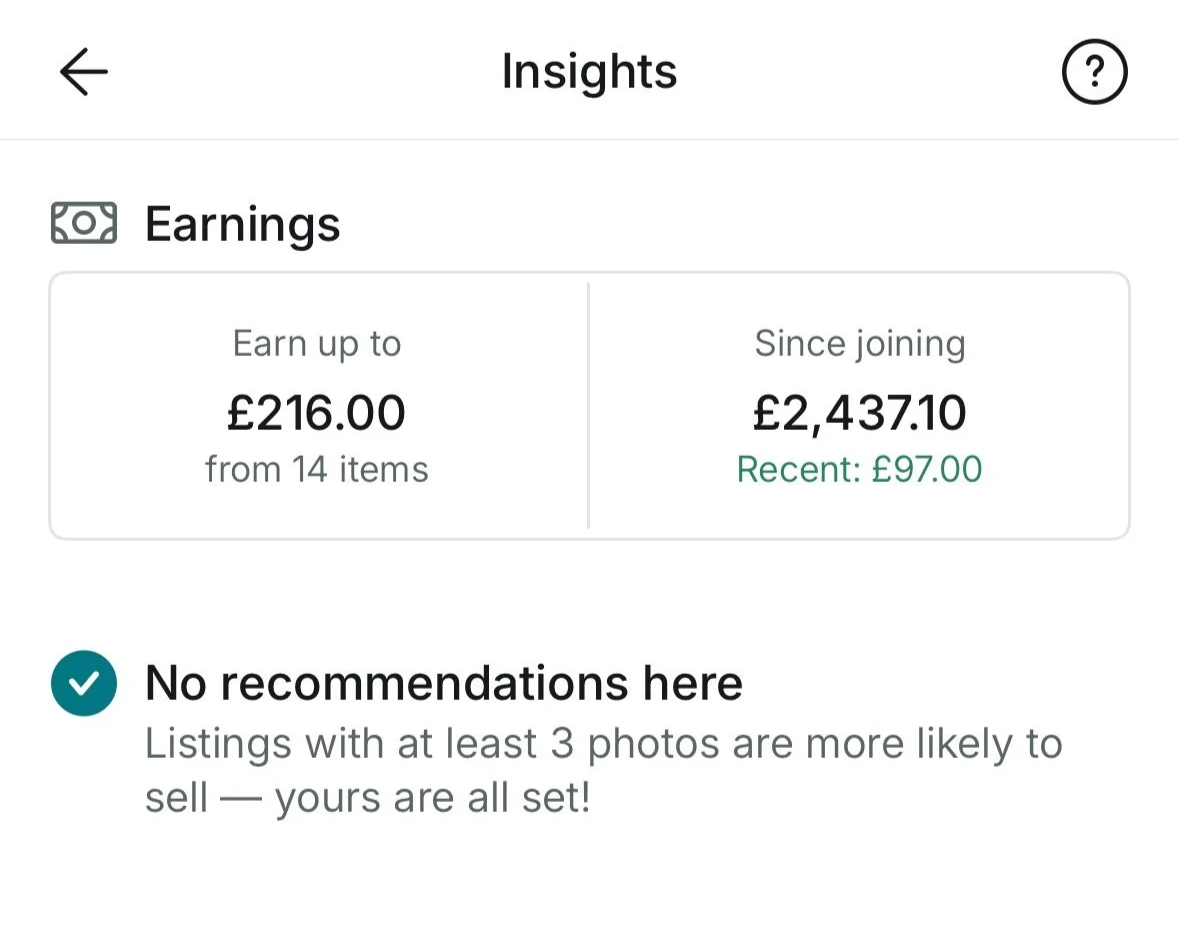
Task: Click the word 'Recent:' in green text
Action: click(798, 469)
